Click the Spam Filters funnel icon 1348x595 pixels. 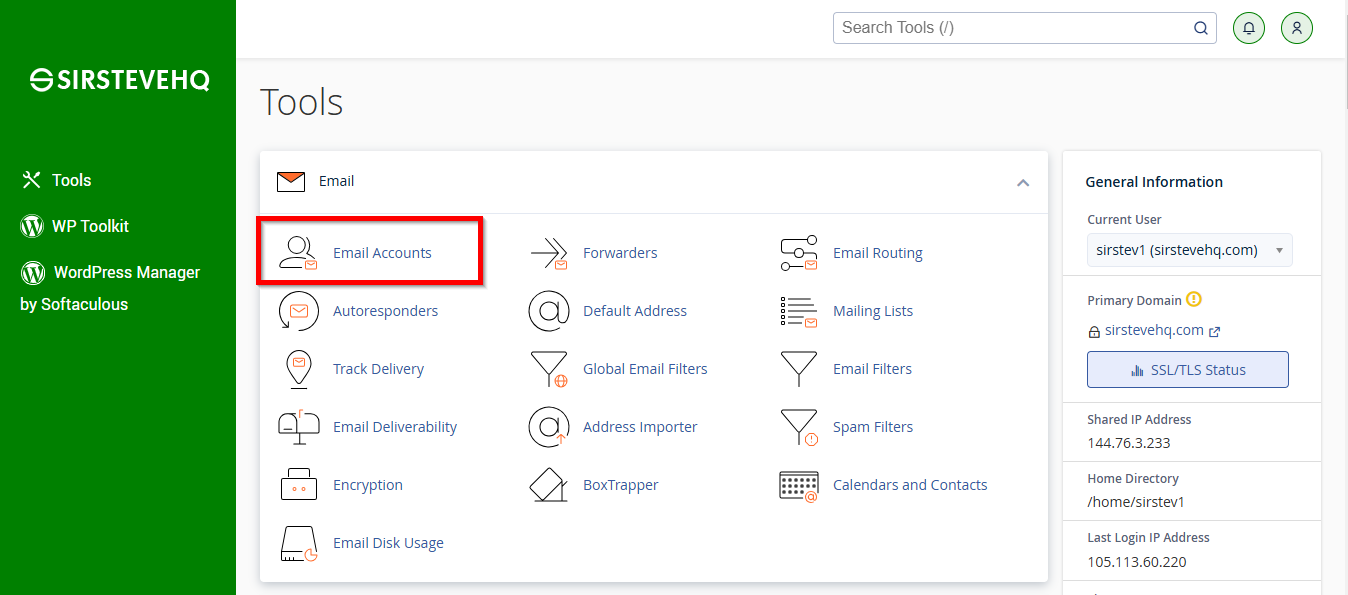[798, 427]
